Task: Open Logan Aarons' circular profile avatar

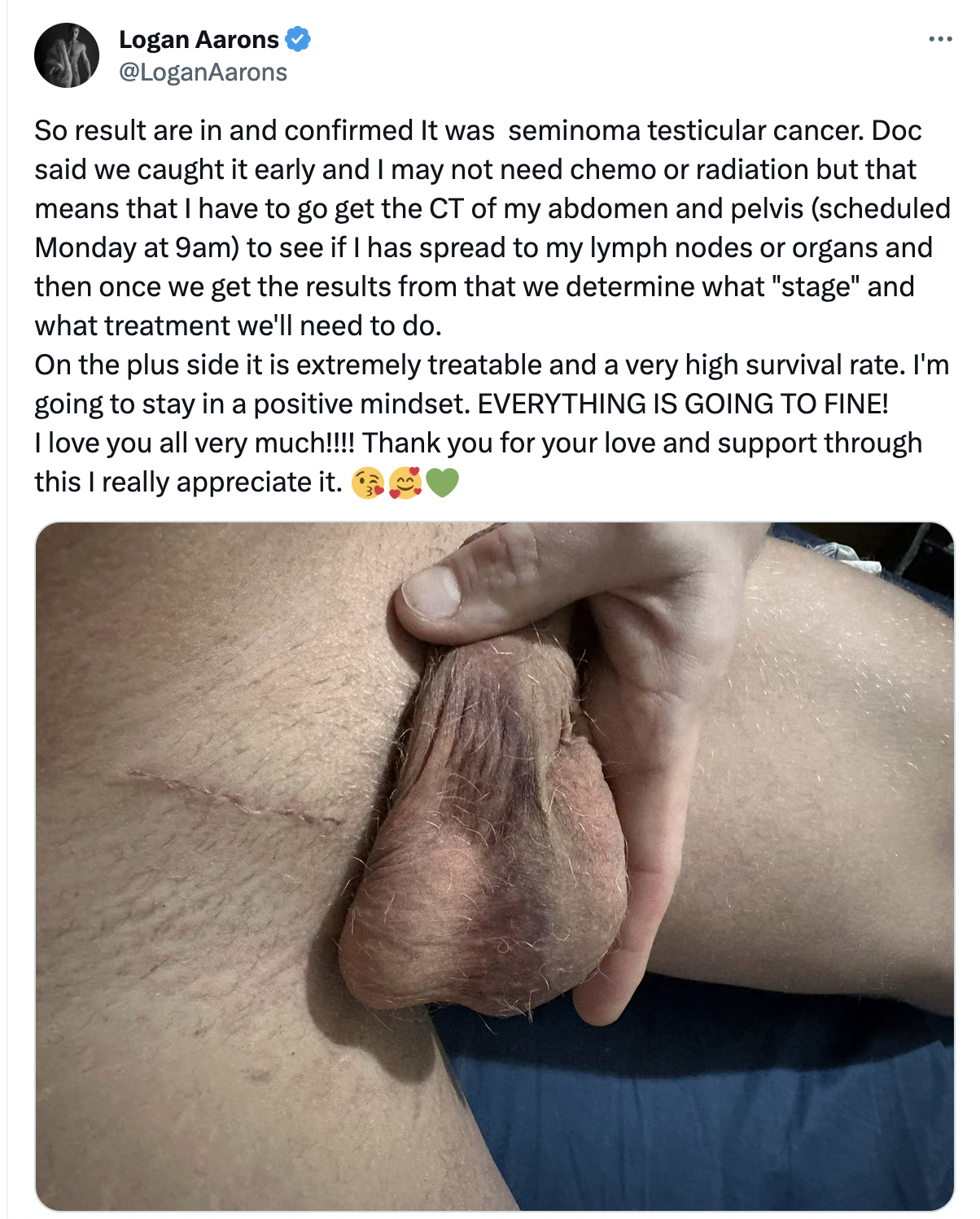Action: click(67, 55)
